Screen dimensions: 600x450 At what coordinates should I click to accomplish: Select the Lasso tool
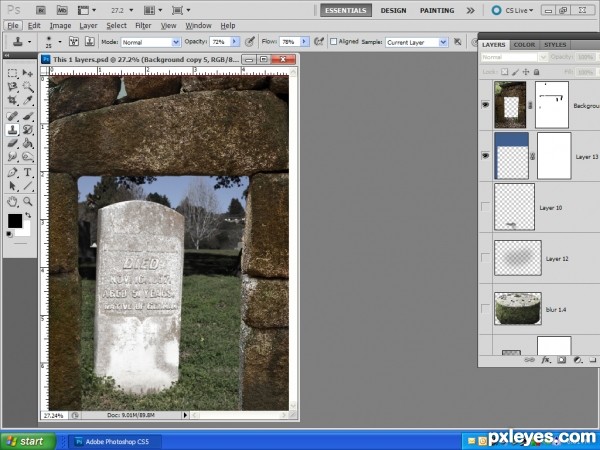coord(12,86)
